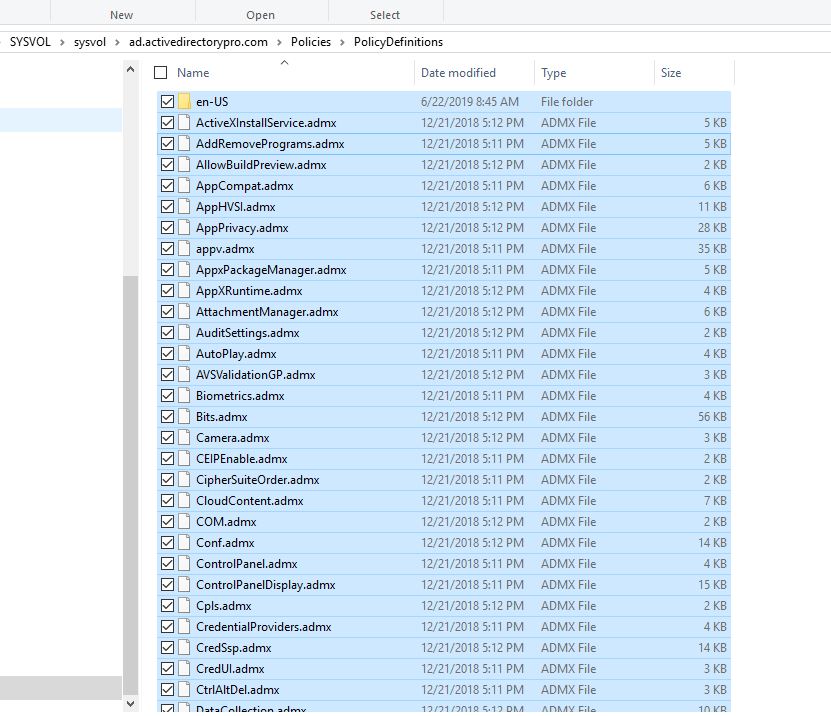This screenshot has height=716, width=831.
Task: Click the CipherSuiteOrder.admx file icon
Action: pos(184,480)
